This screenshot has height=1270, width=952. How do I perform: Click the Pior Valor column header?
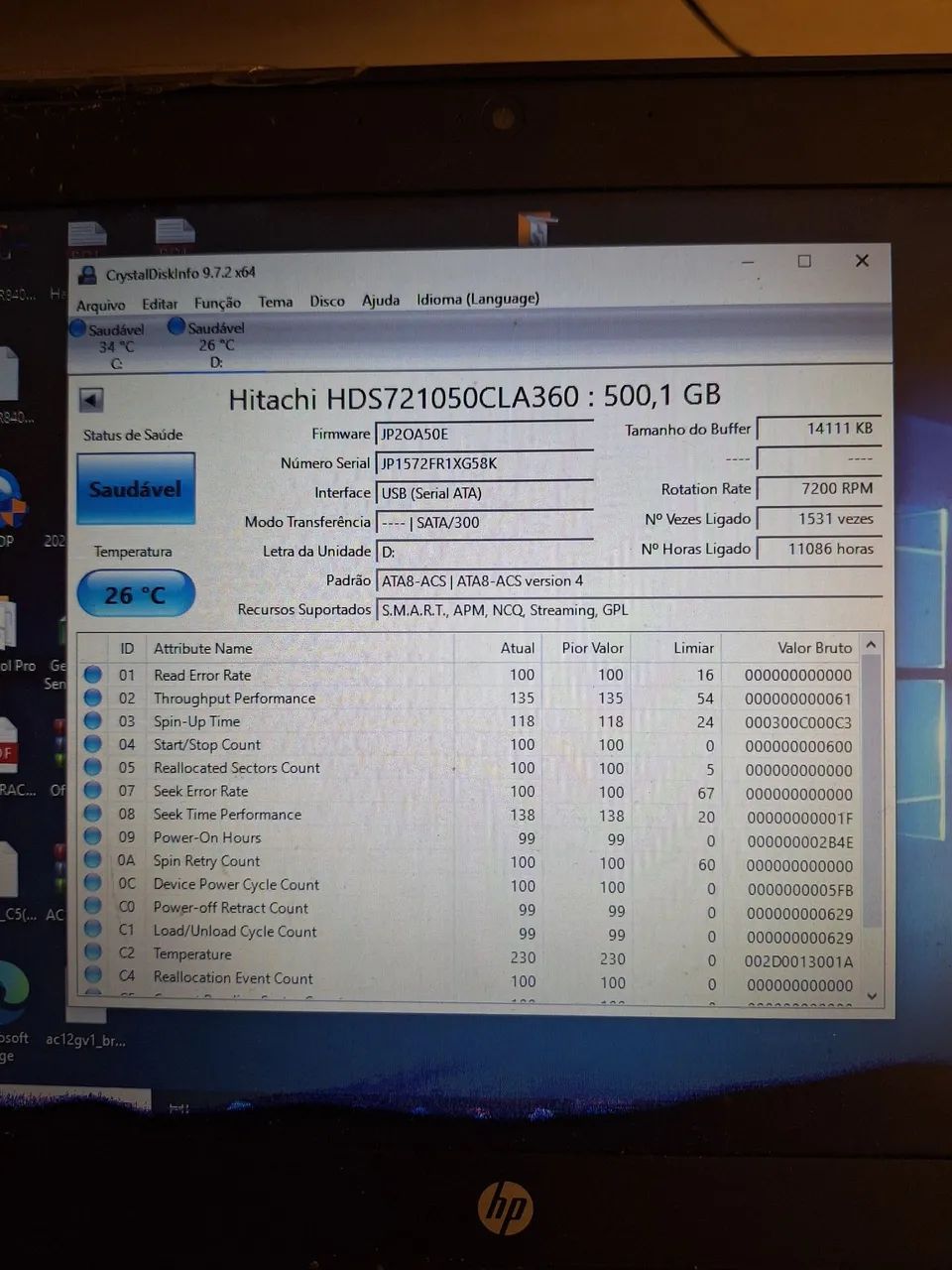[x=593, y=648]
